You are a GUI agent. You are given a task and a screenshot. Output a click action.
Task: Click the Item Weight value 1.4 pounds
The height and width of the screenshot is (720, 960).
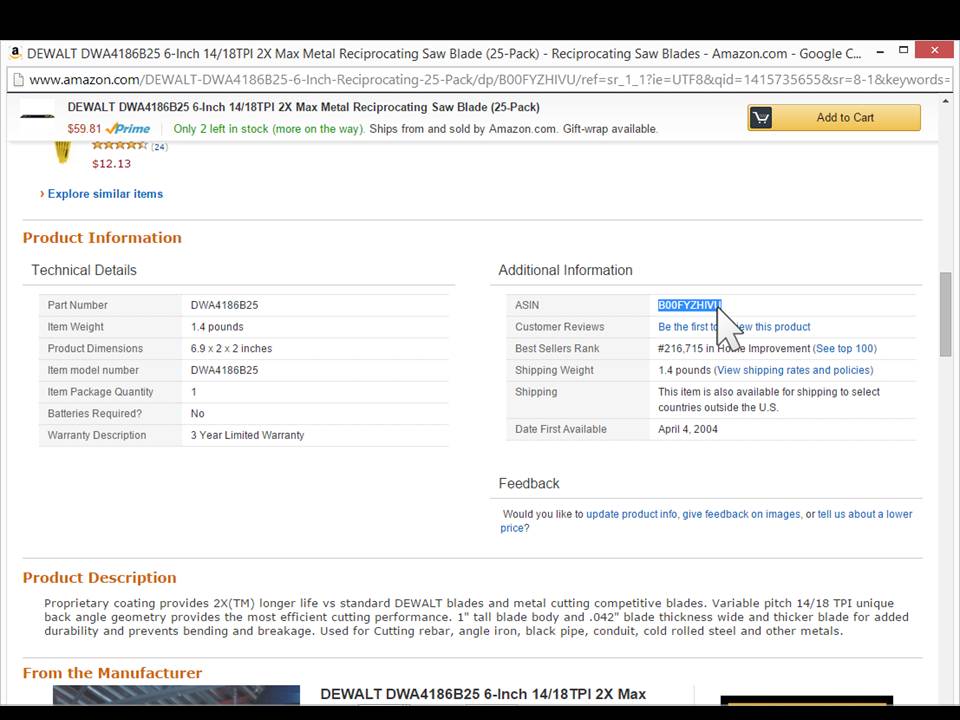click(x=217, y=327)
